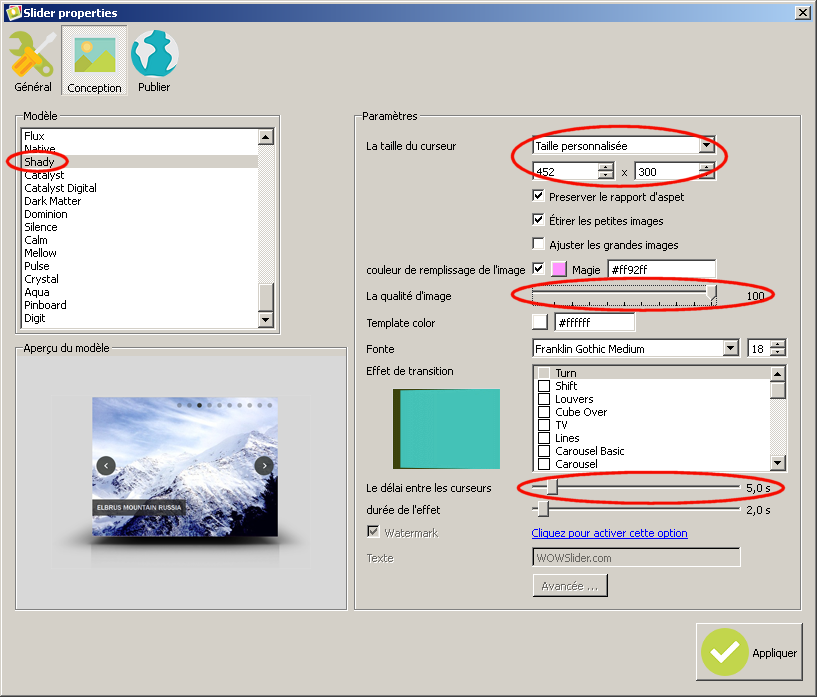Open the Franklin Gothic Medium font dropdown
Screen dimensions: 817x697
(636, 348)
